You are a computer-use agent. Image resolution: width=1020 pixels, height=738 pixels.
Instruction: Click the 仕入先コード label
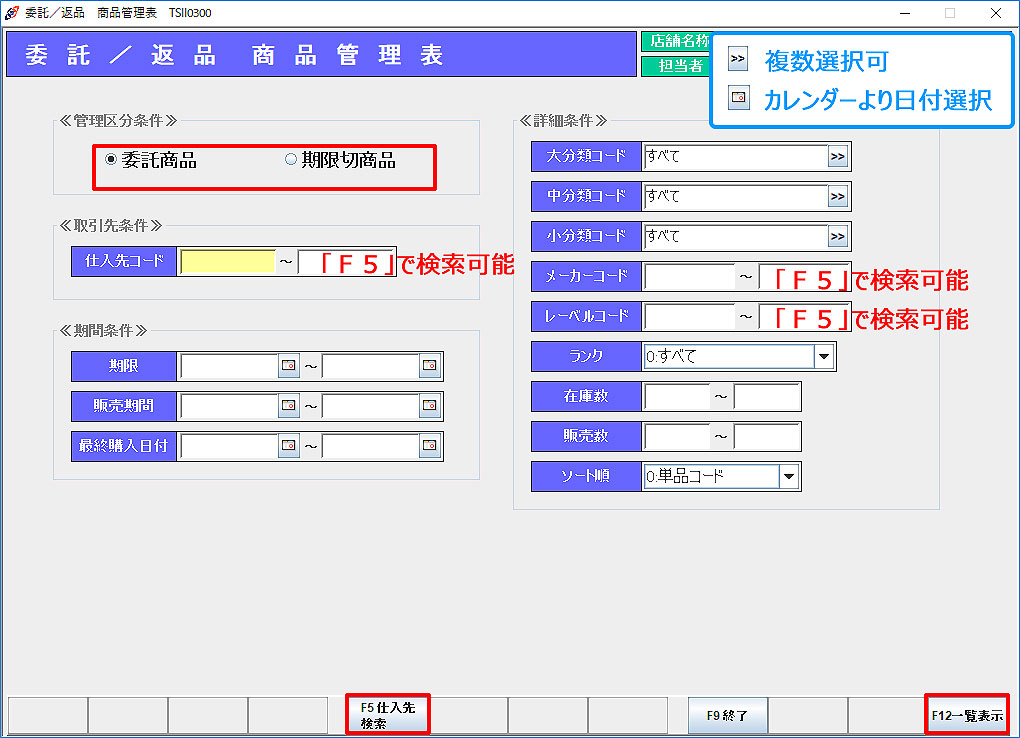124,262
